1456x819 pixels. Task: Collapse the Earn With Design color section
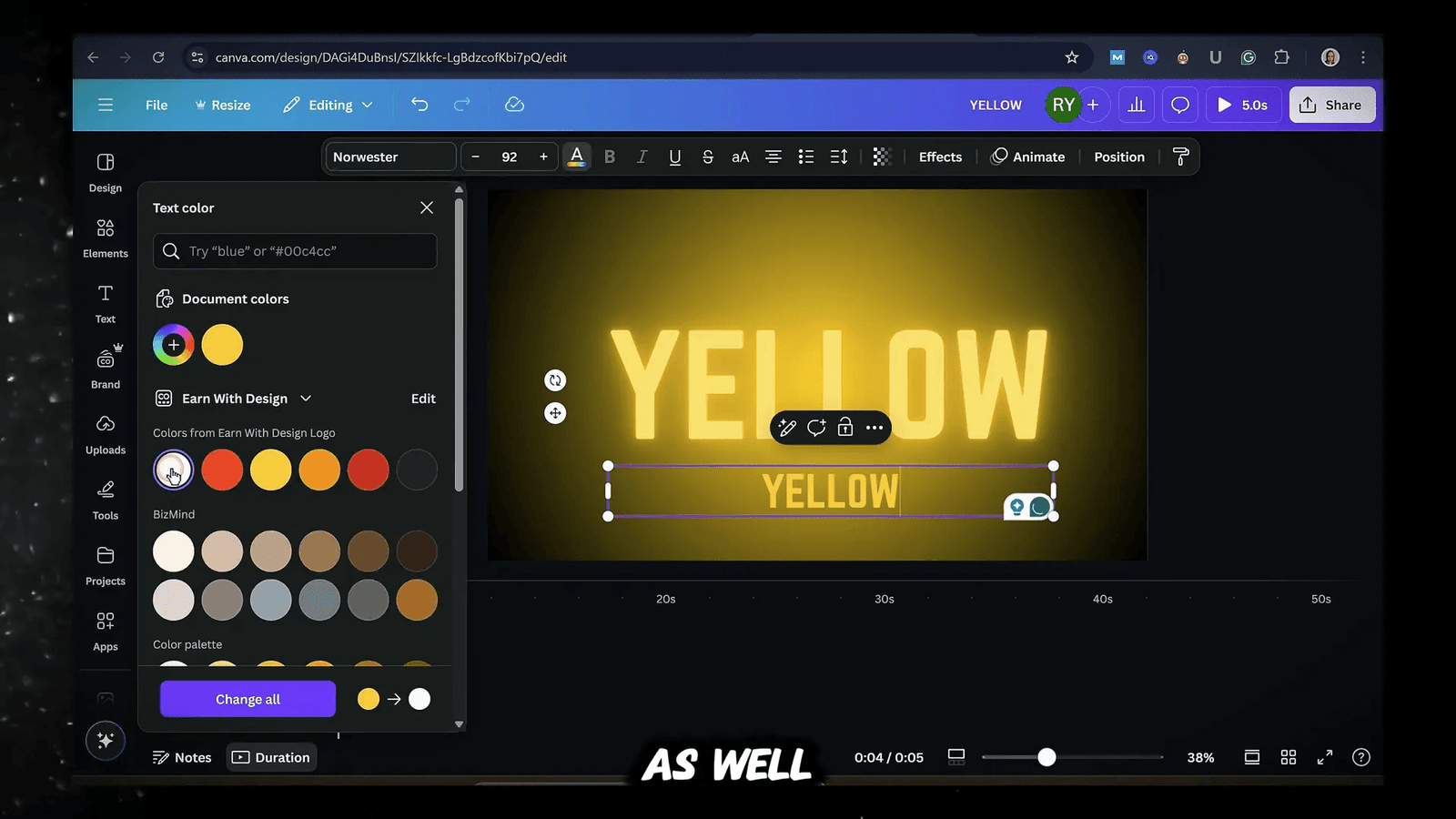pyautogui.click(x=307, y=399)
